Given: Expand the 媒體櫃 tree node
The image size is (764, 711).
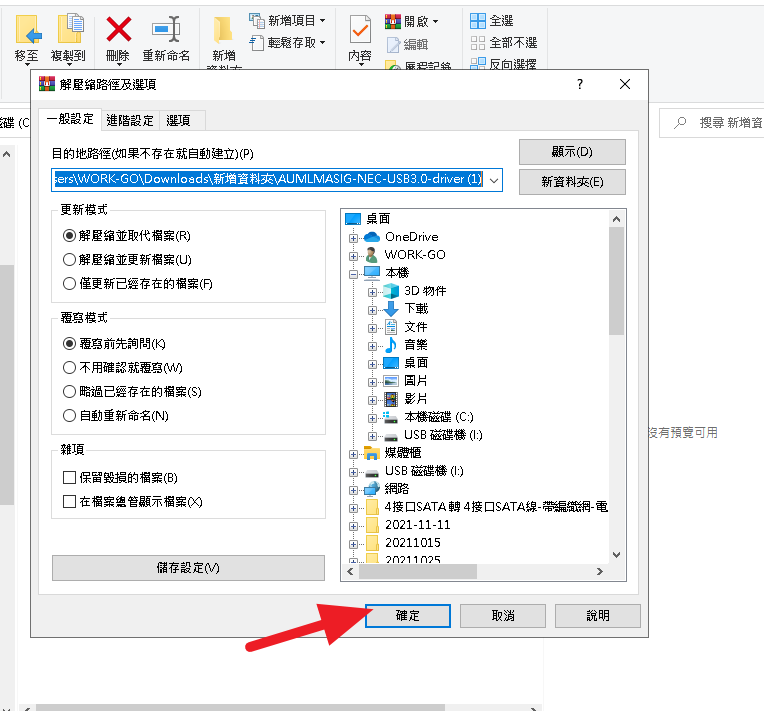Looking at the screenshot, I should (x=353, y=455).
